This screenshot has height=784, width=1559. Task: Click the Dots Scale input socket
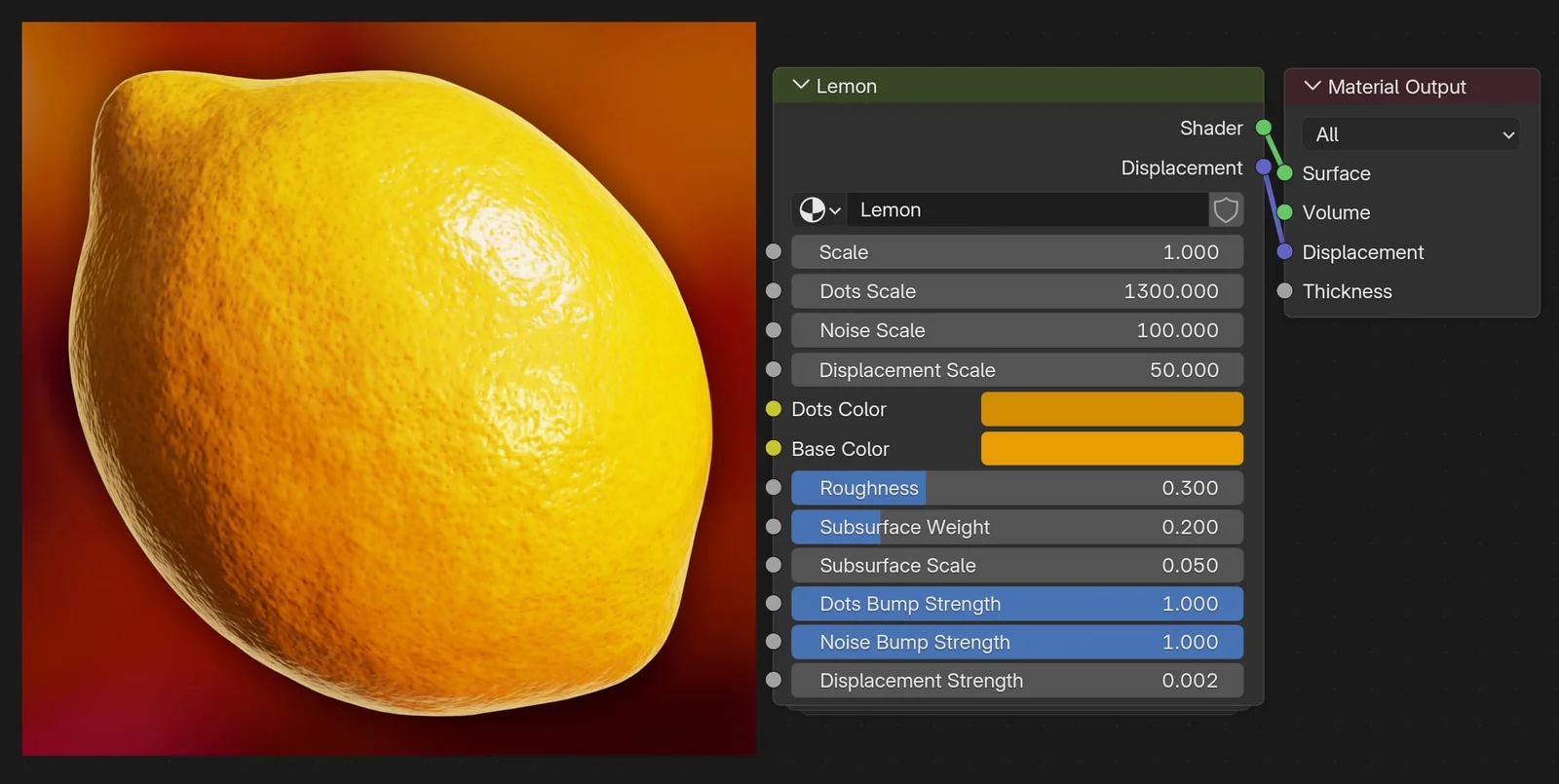(x=774, y=291)
